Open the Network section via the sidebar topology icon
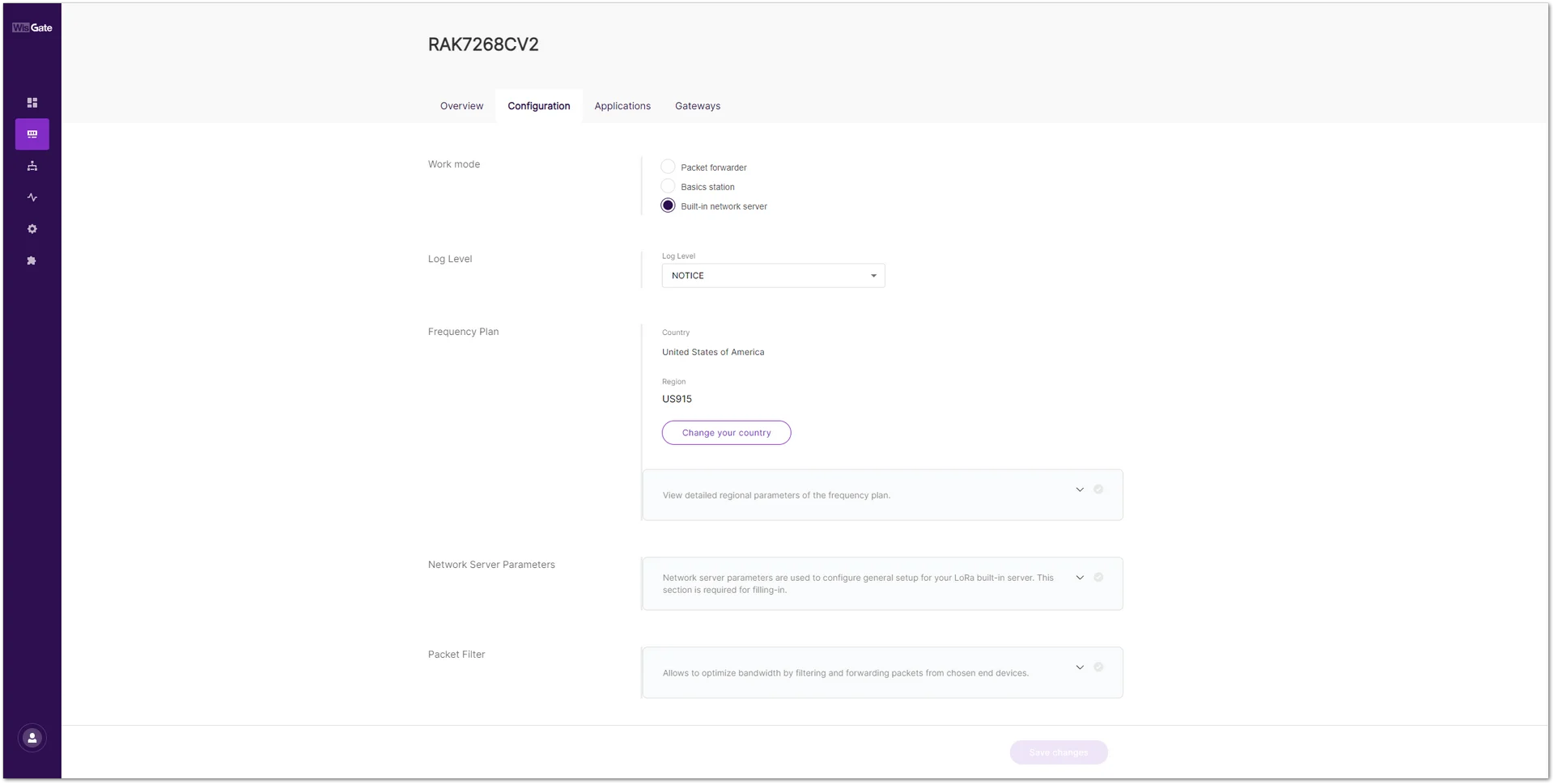The image size is (1554, 784). (x=32, y=166)
